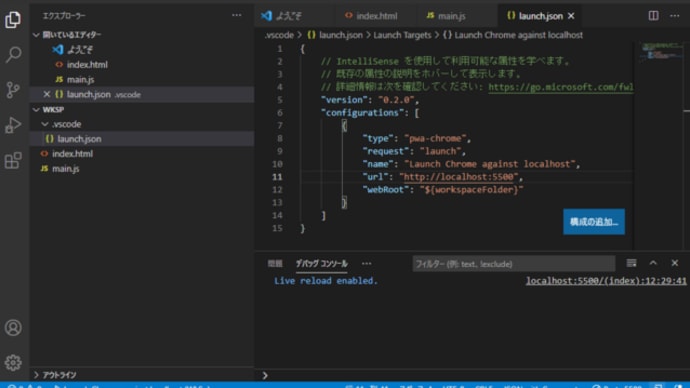Open index.html in WKSP folder tree
The height and width of the screenshot is (388, 690).
coord(141,154)
